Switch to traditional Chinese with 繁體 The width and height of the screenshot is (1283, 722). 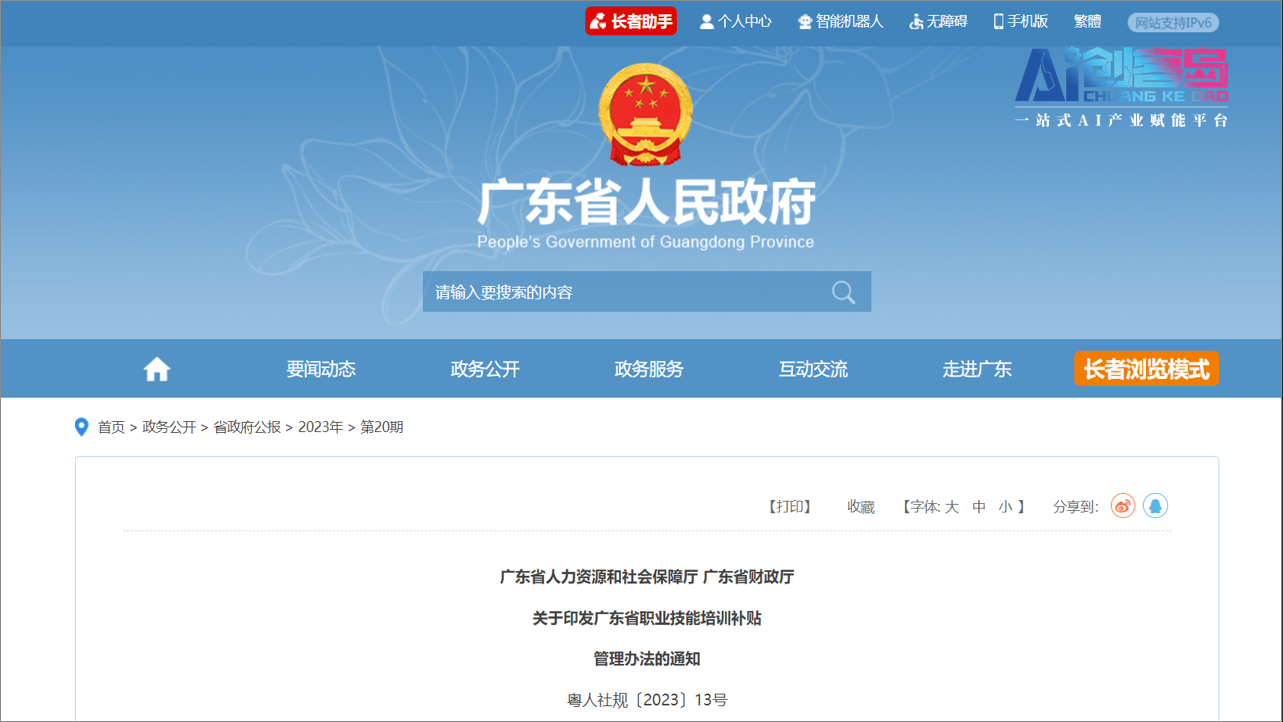pyautogui.click(x=1087, y=21)
